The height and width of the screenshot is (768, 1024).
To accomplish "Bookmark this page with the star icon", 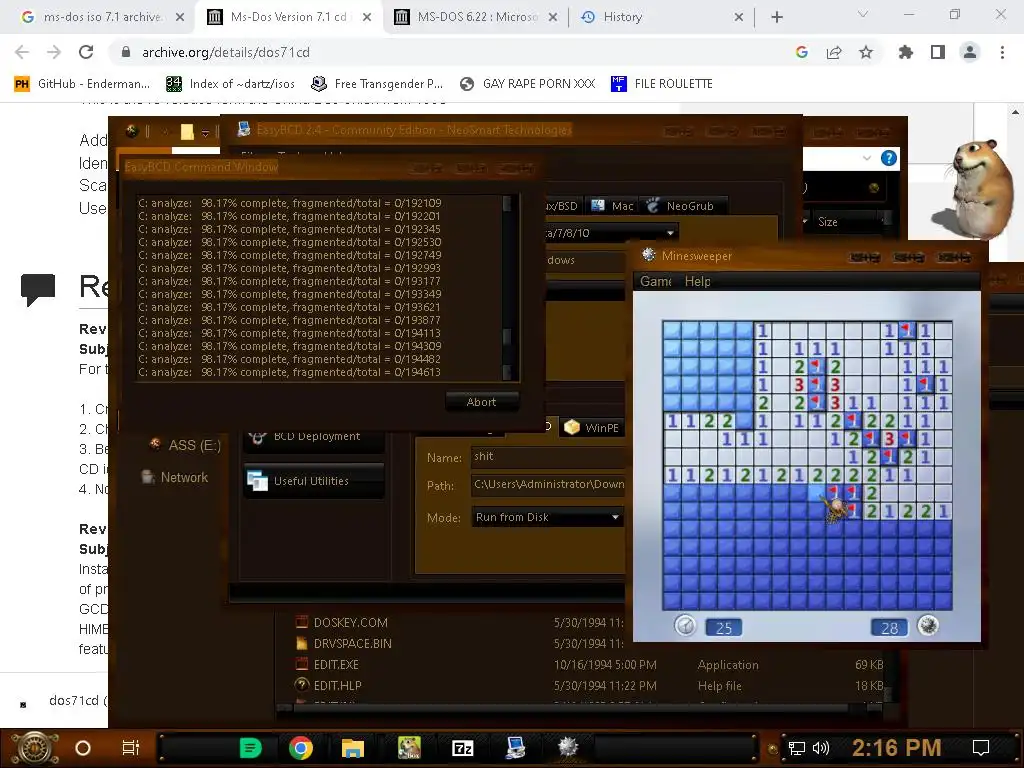I will (866, 52).
